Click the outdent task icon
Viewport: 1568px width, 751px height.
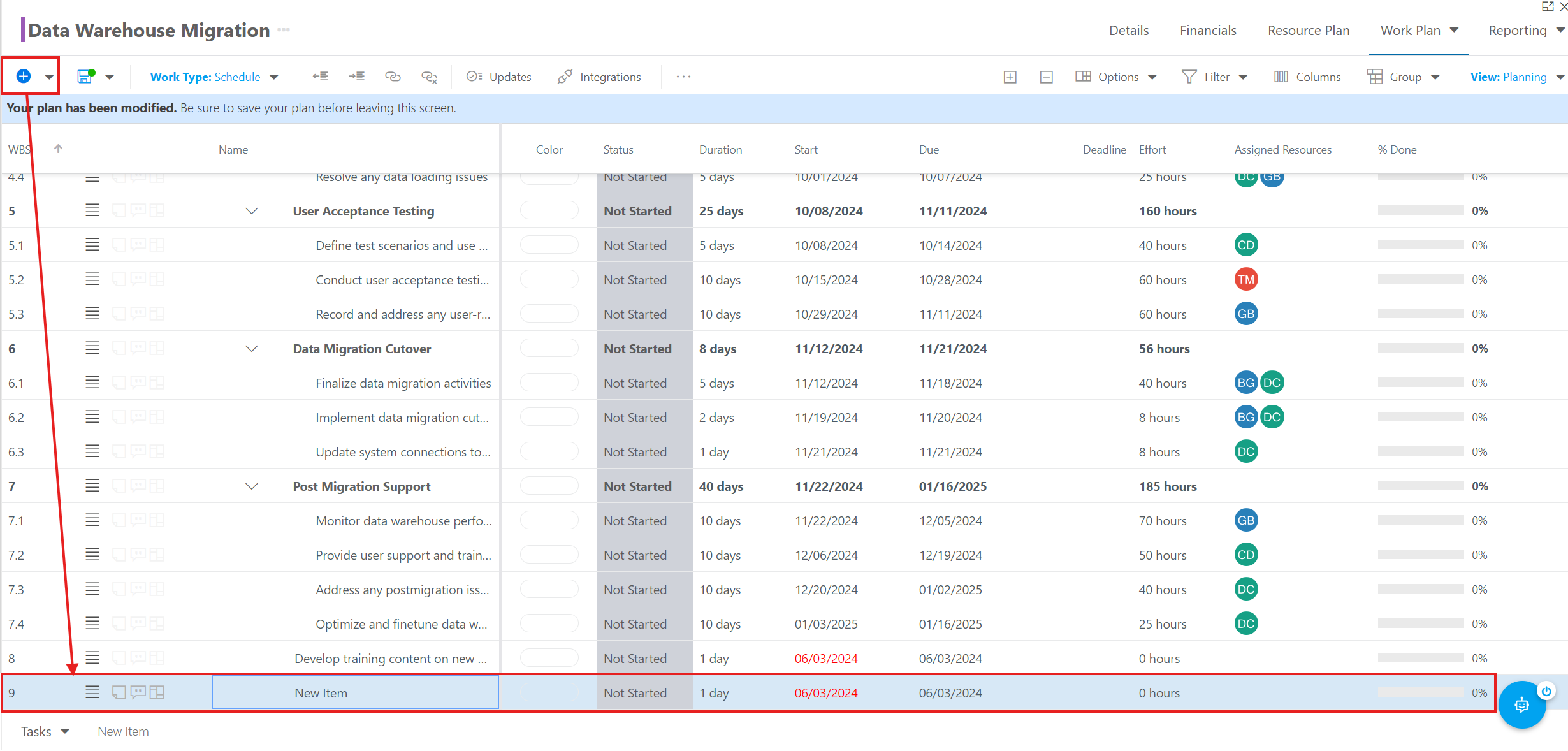321,77
